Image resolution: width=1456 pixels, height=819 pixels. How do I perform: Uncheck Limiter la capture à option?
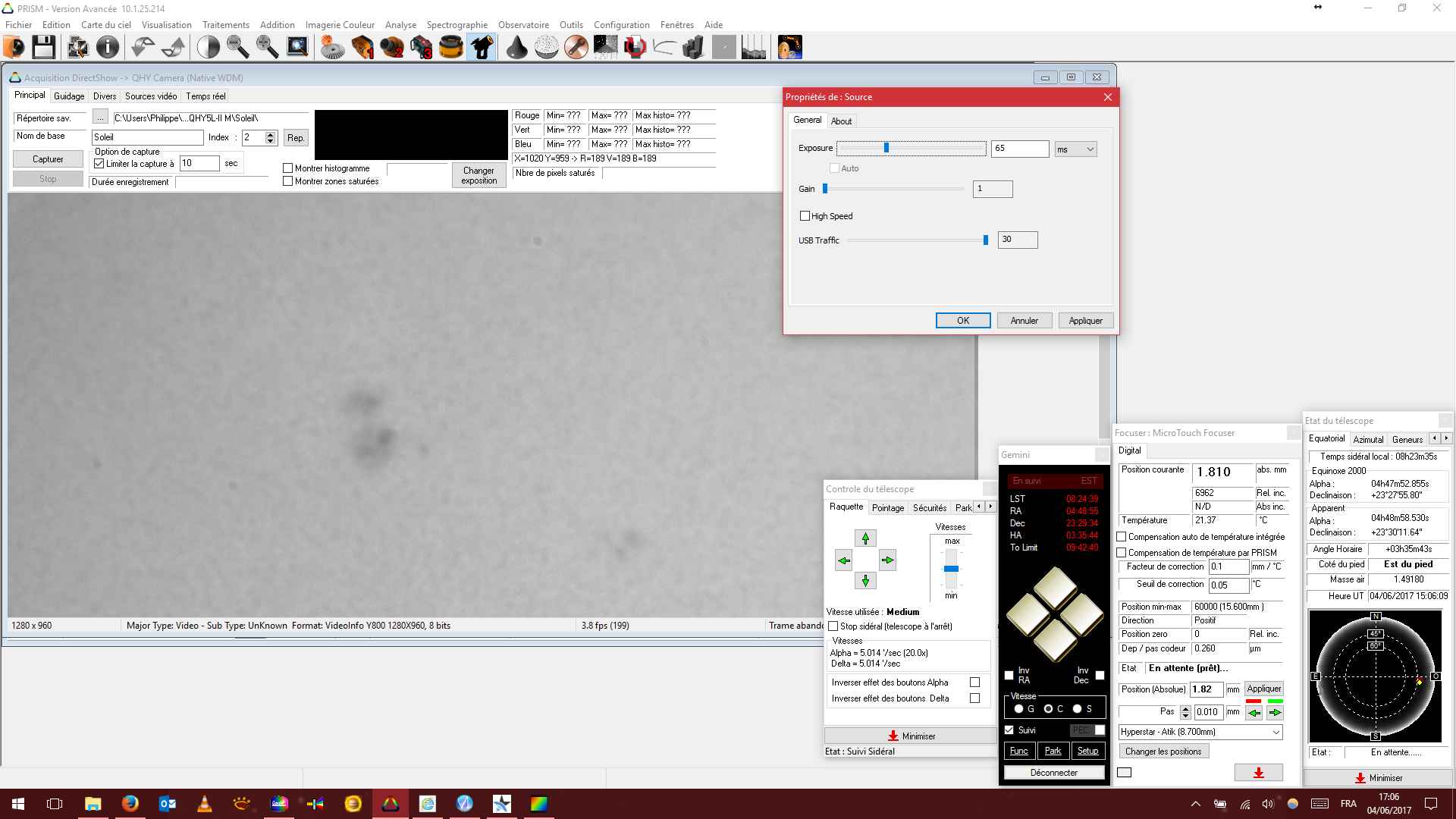pos(99,164)
